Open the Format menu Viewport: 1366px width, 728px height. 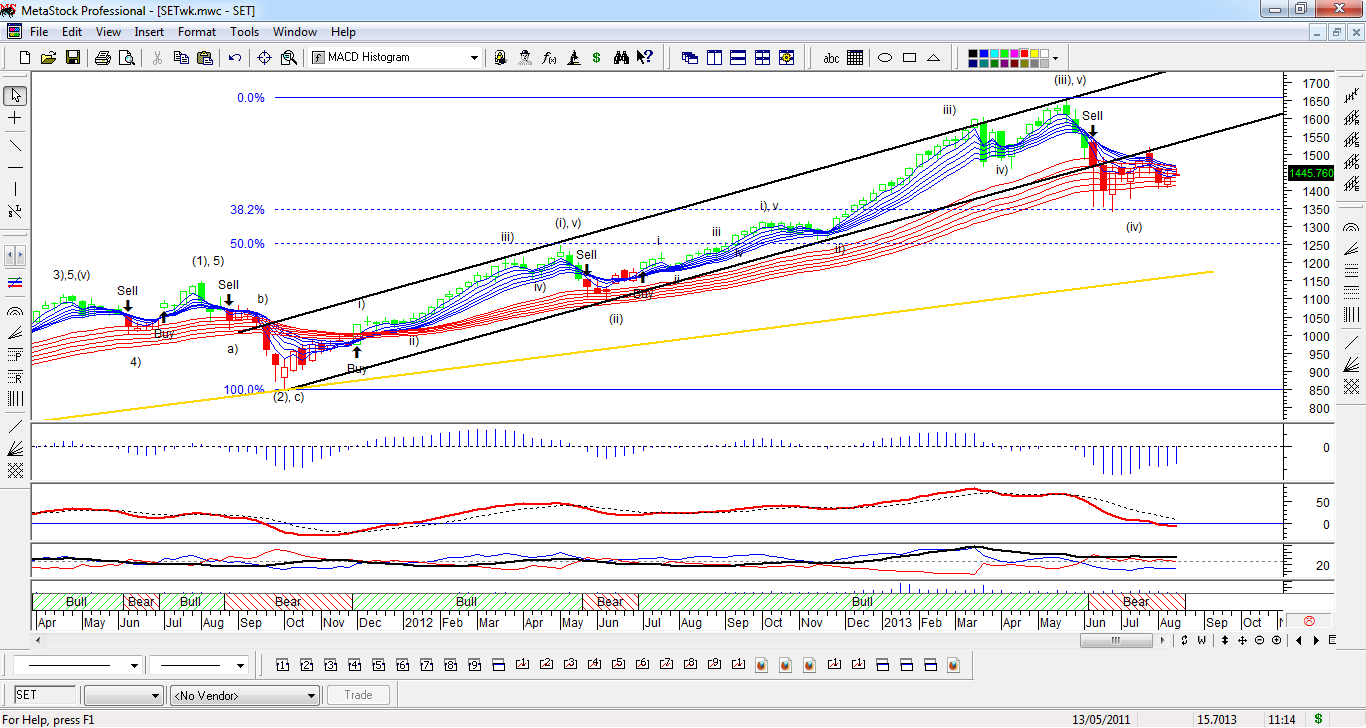coord(197,32)
